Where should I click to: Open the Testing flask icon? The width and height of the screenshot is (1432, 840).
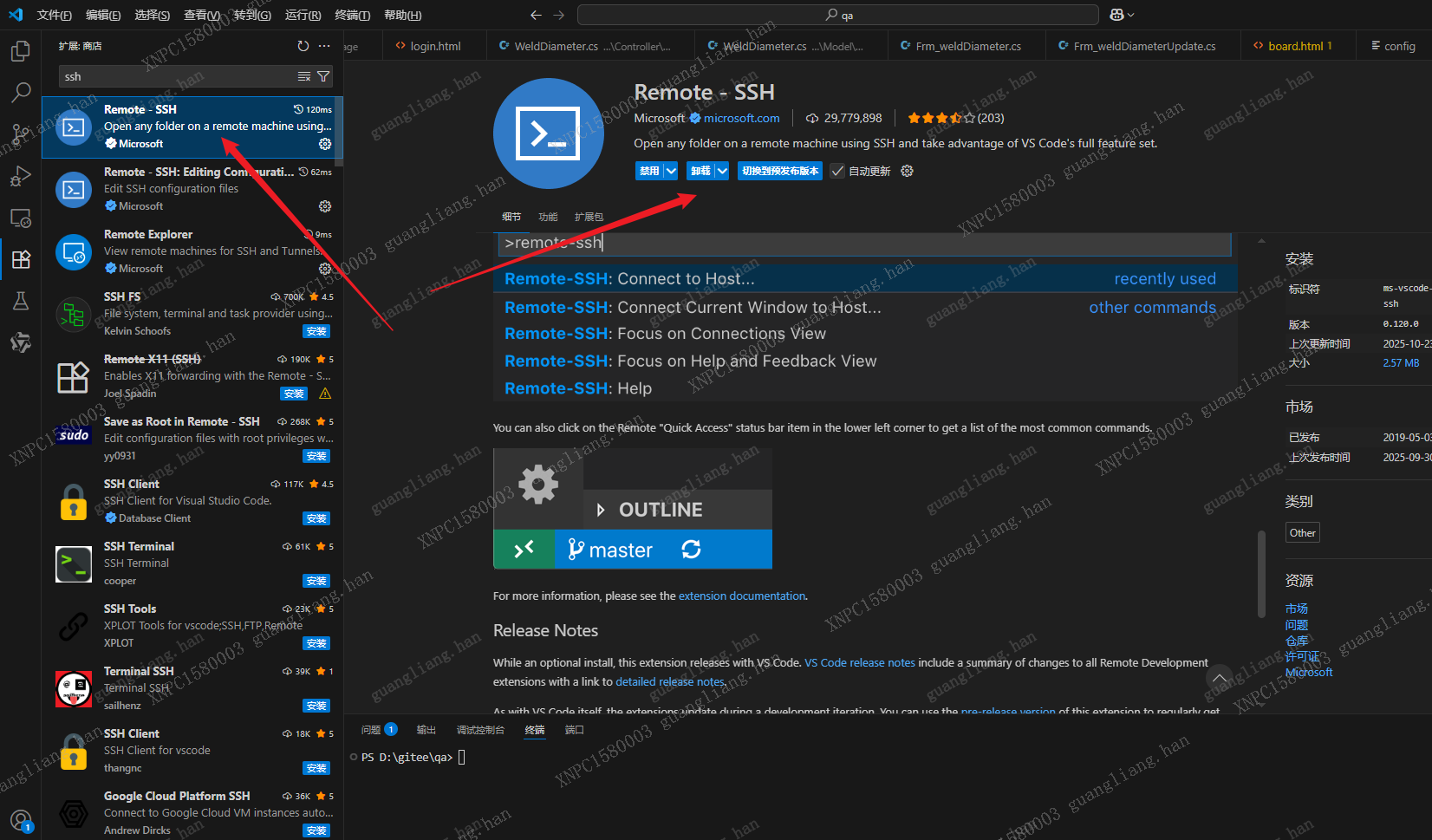[20, 301]
